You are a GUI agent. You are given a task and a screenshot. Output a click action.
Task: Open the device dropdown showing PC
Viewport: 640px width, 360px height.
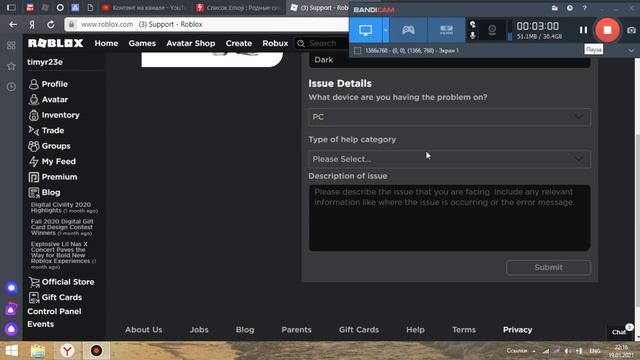click(x=449, y=117)
